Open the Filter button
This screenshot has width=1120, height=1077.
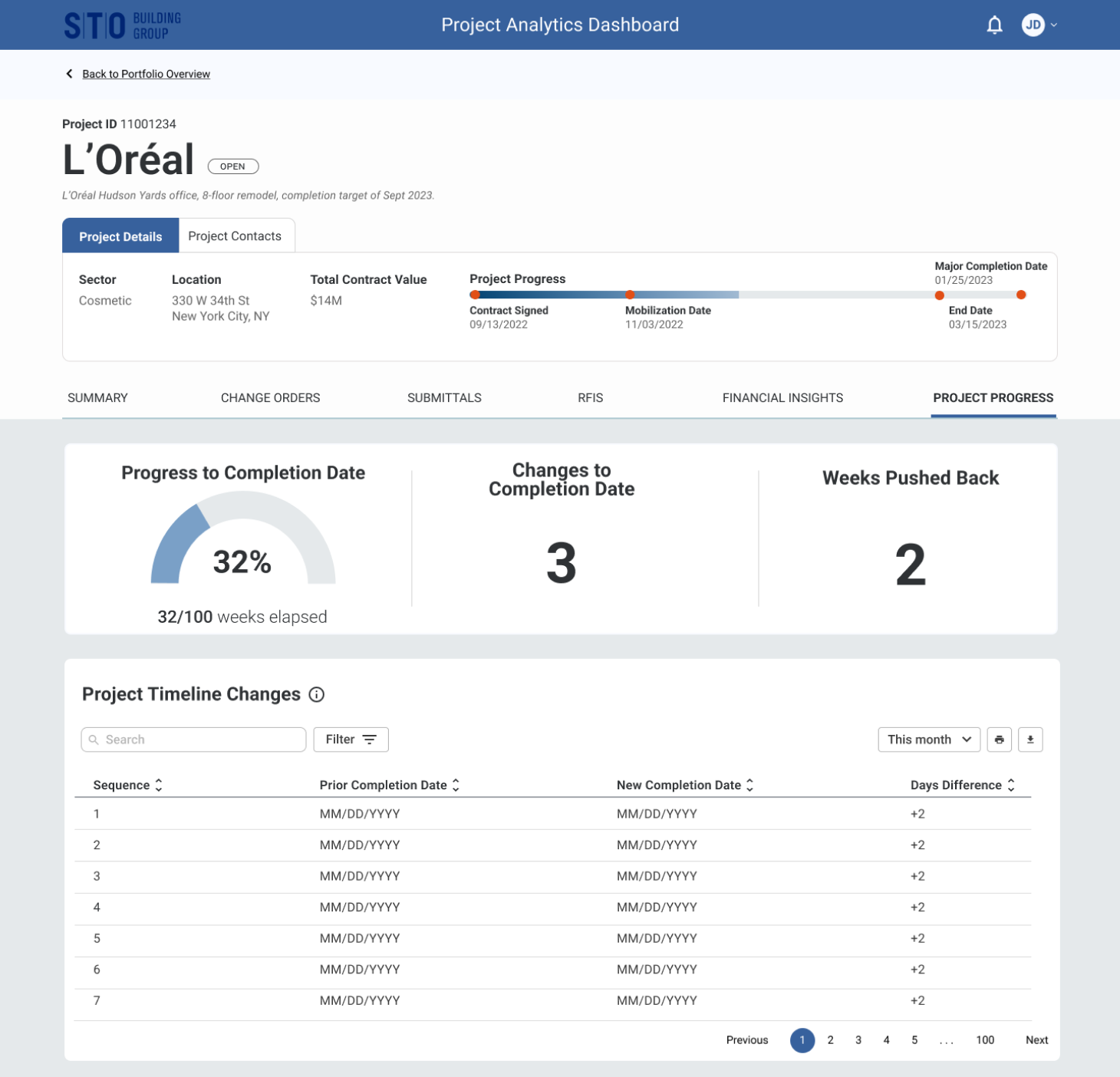351,739
